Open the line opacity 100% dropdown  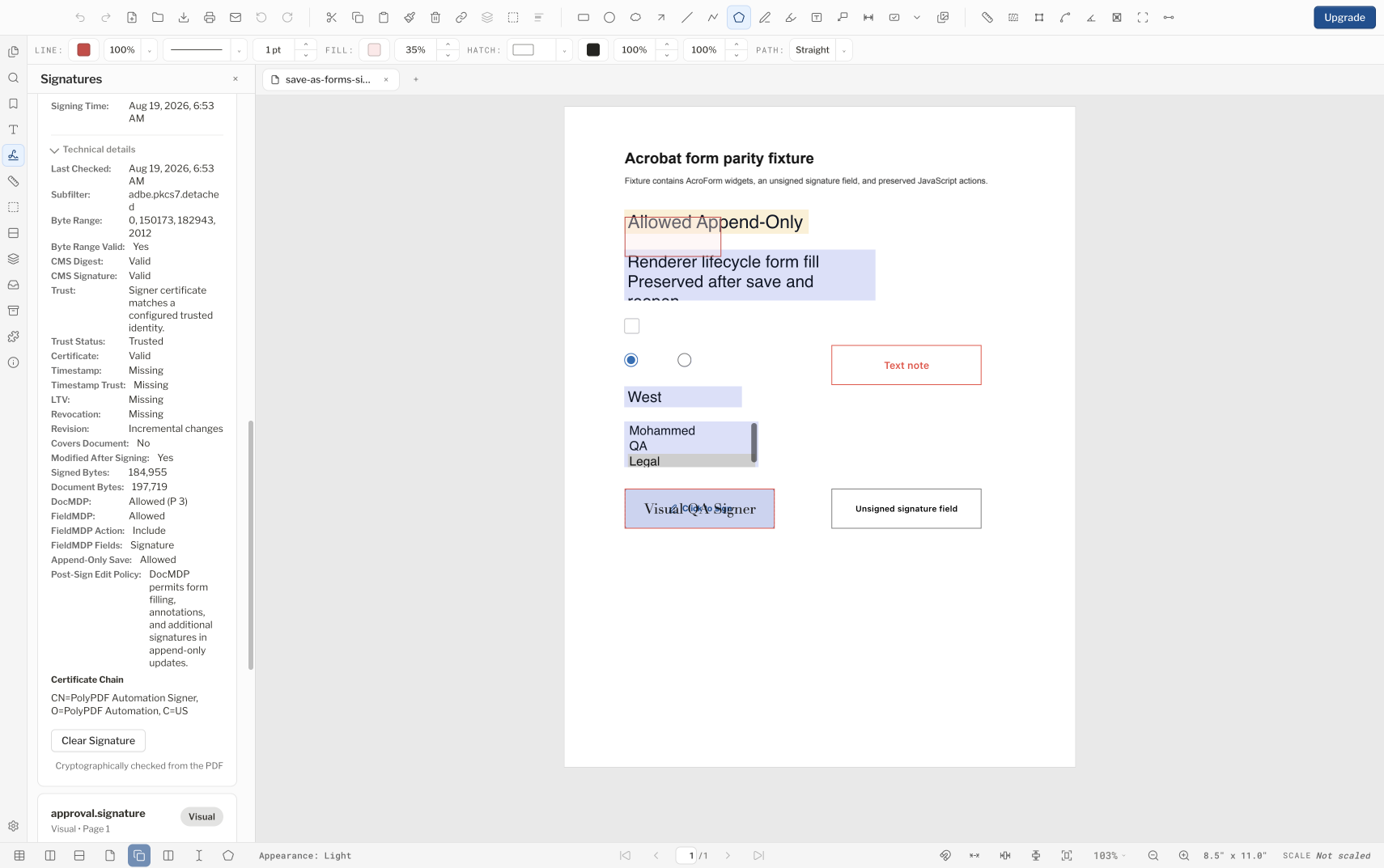149,50
